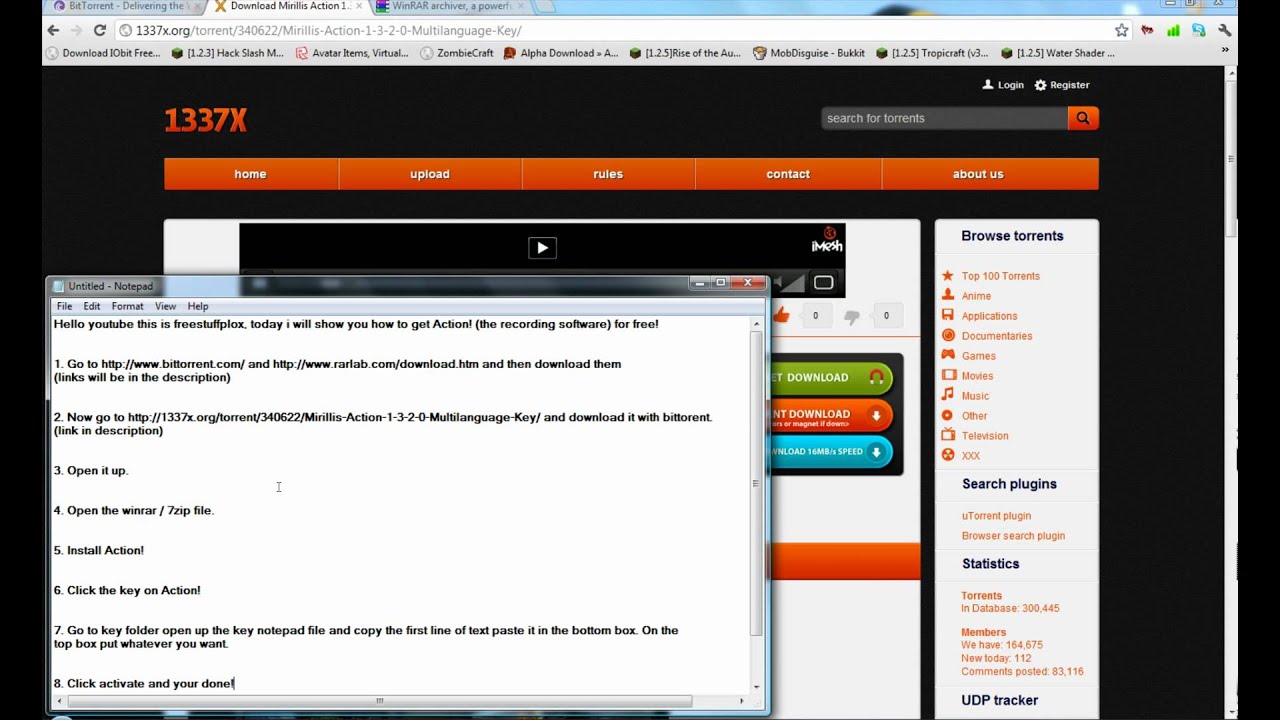Open the Top 100 Torrents link
This screenshot has height=720, width=1280.
tap(1001, 276)
